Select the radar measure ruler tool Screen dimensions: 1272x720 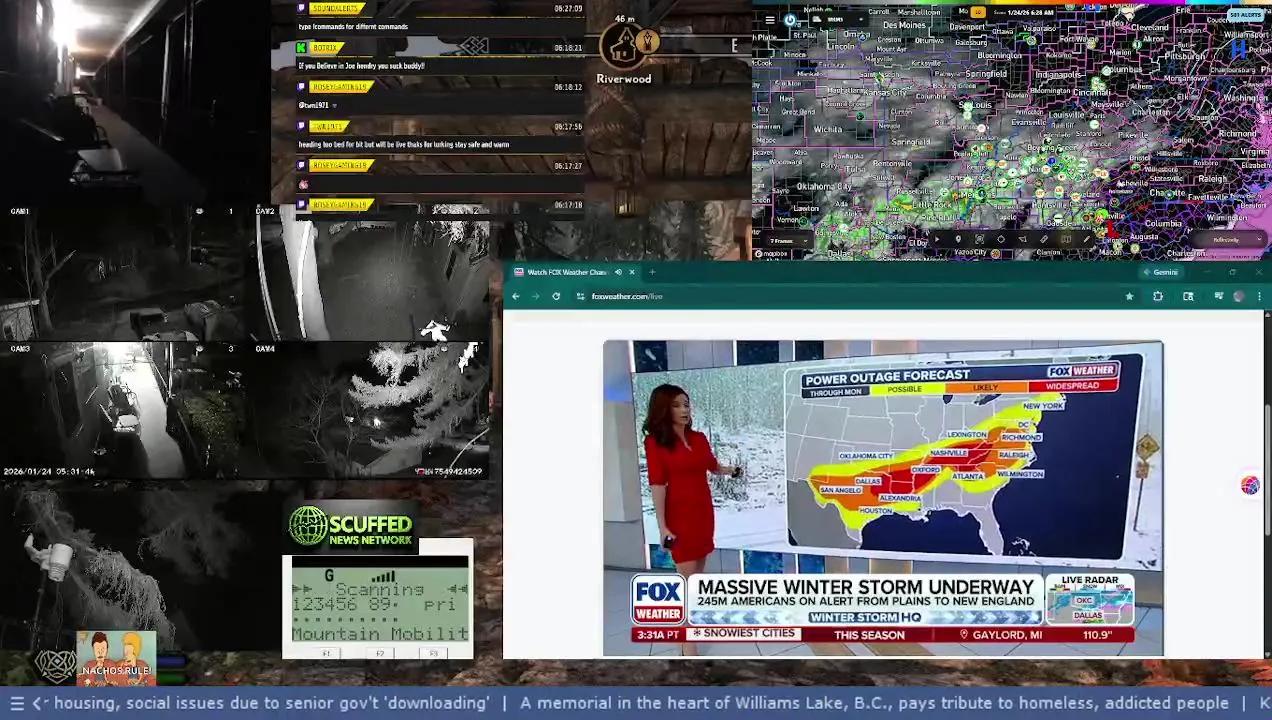point(1043,239)
